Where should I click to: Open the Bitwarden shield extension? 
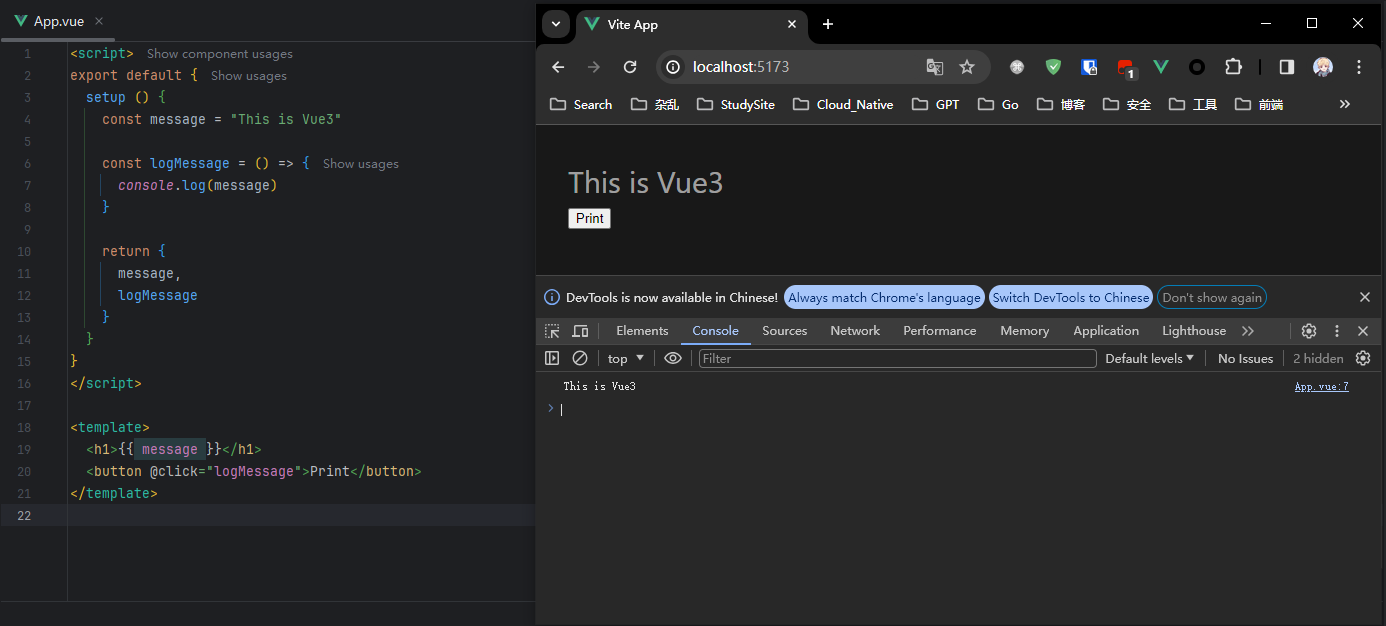(1089, 67)
